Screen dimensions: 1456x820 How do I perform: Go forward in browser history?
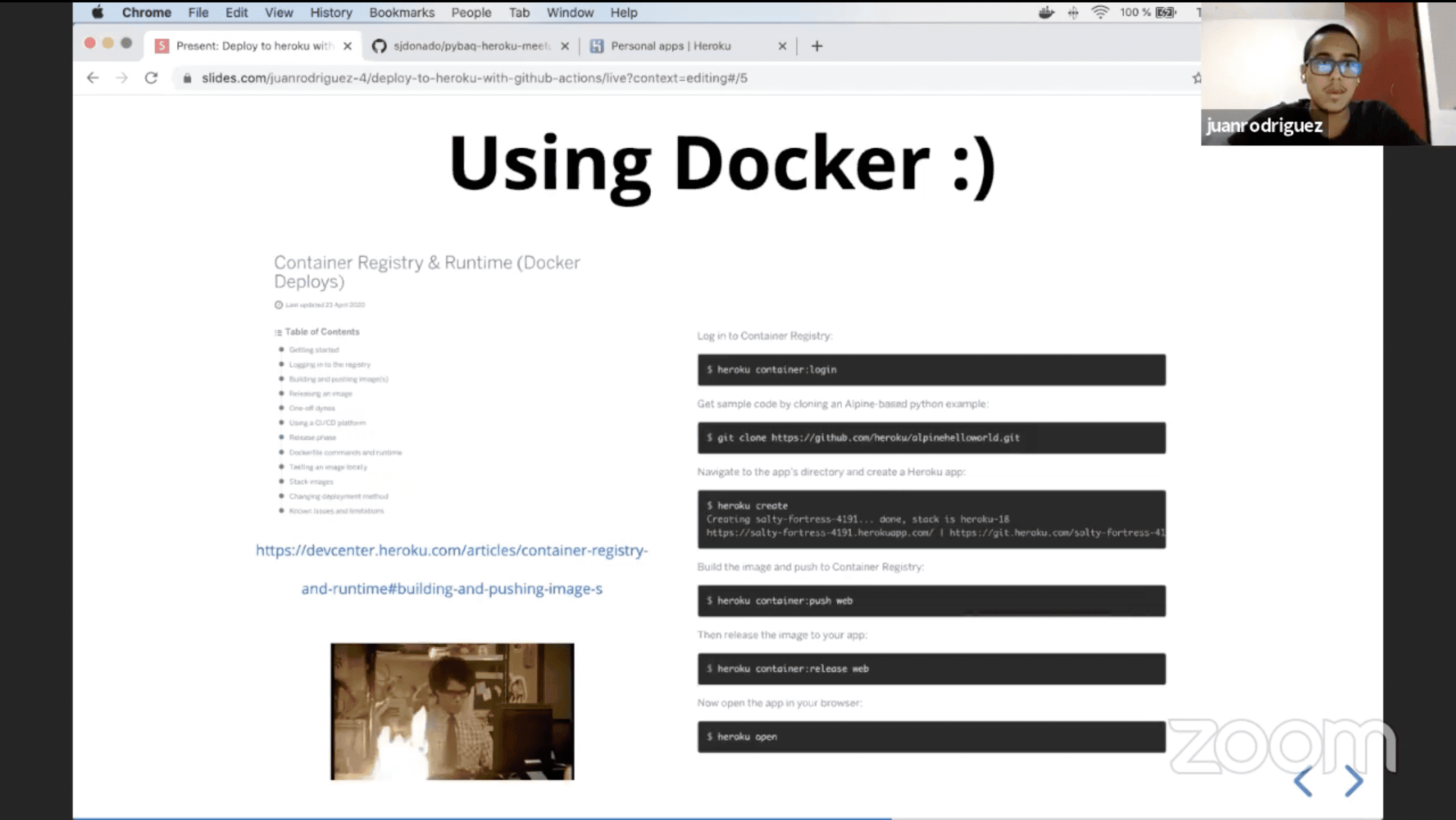tap(121, 78)
